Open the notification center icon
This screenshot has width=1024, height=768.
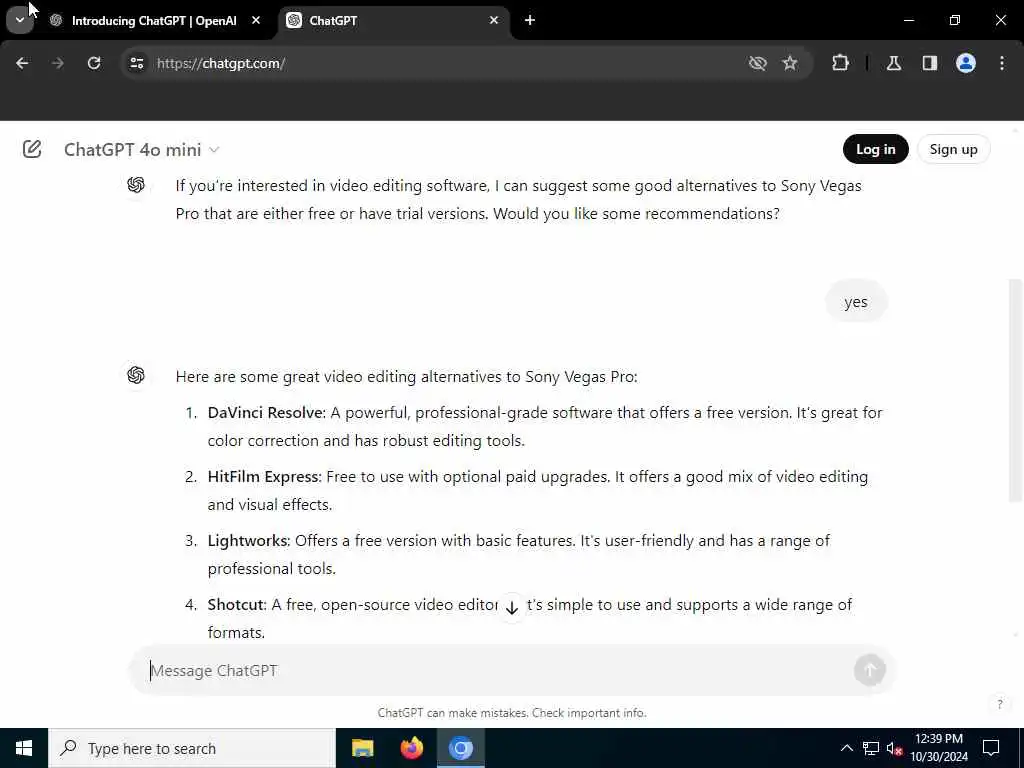(991, 748)
